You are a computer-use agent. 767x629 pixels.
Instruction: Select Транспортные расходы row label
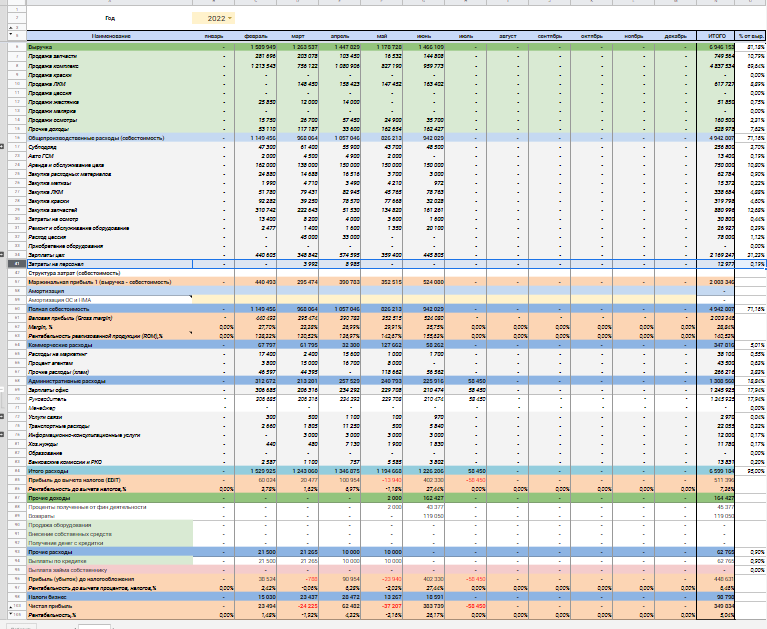tap(110, 426)
